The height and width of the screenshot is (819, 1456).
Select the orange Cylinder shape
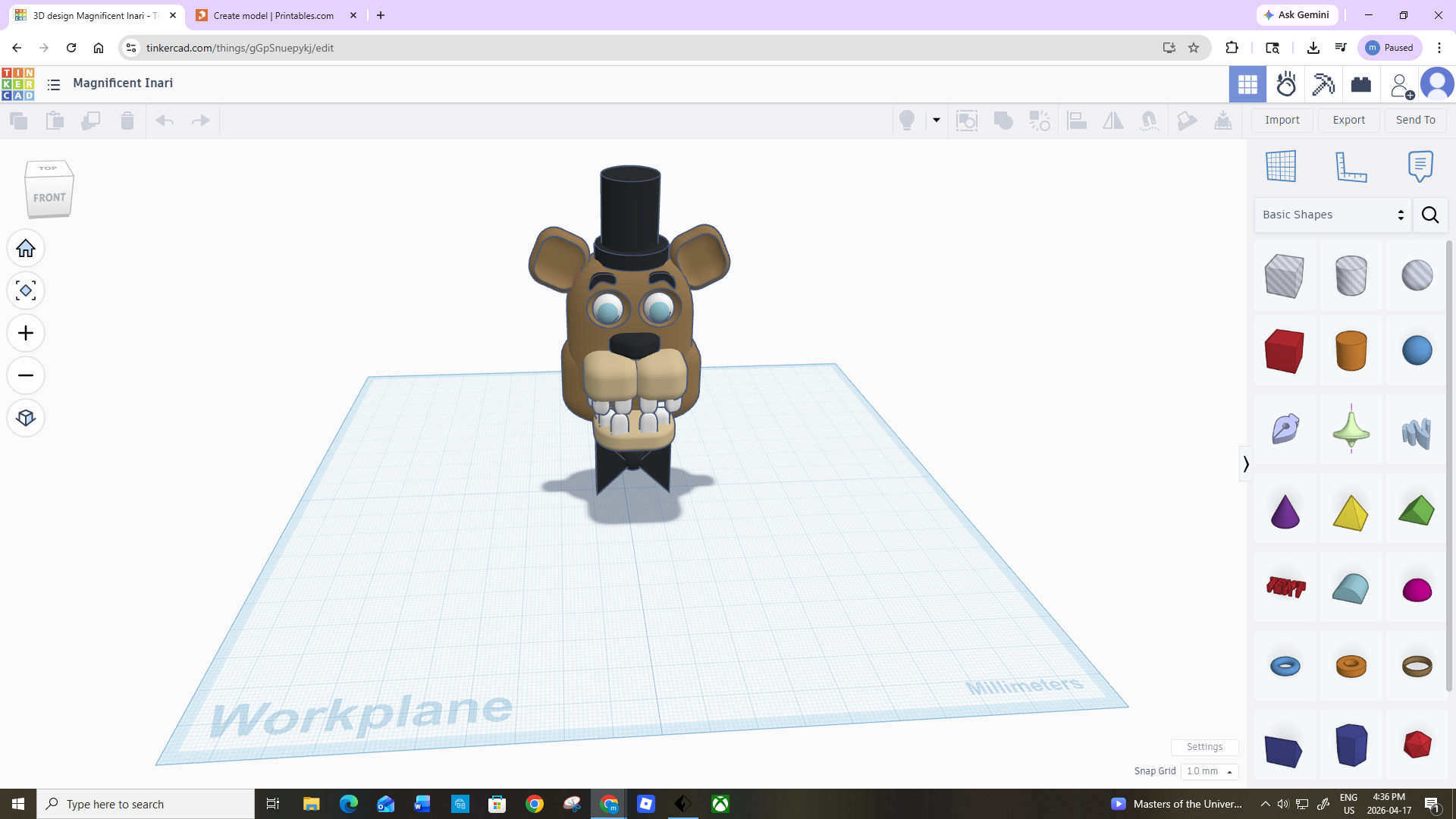pos(1351,350)
